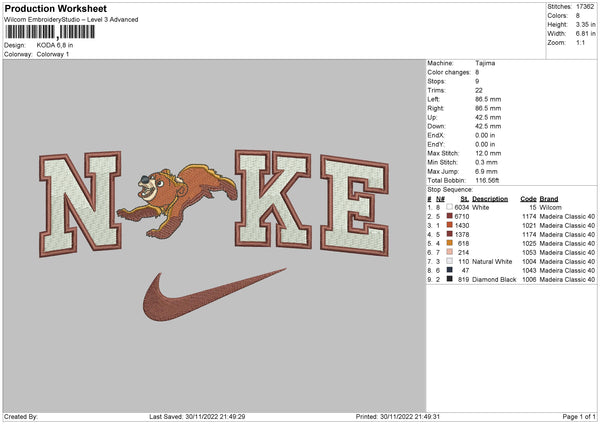Select the 6710 thread color swatch
Image resolution: width=600 pixels, height=424 pixels.
451,216
